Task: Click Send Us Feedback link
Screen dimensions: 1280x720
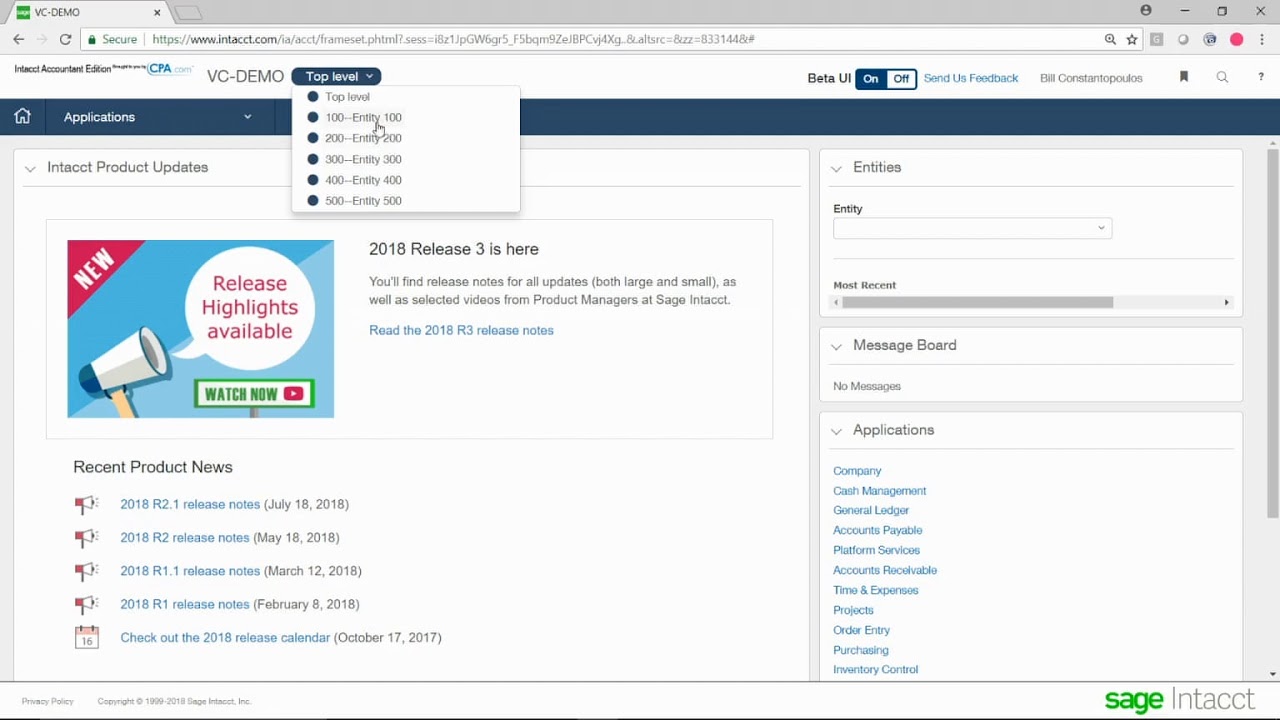Action: tap(971, 78)
